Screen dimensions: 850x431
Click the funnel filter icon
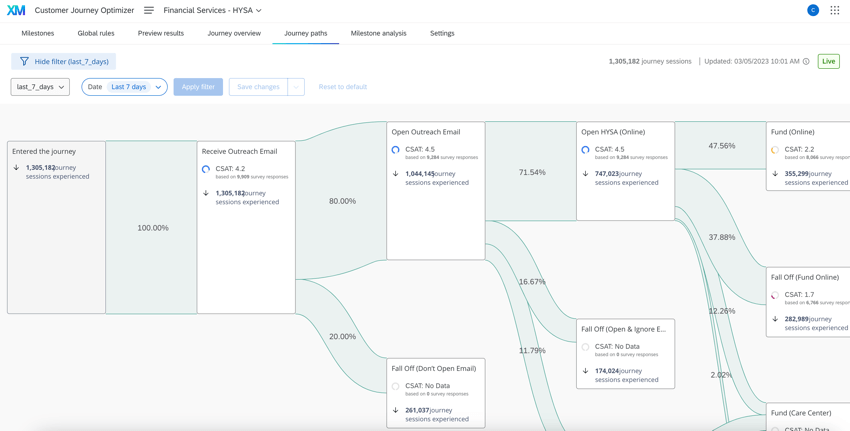(24, 61)
